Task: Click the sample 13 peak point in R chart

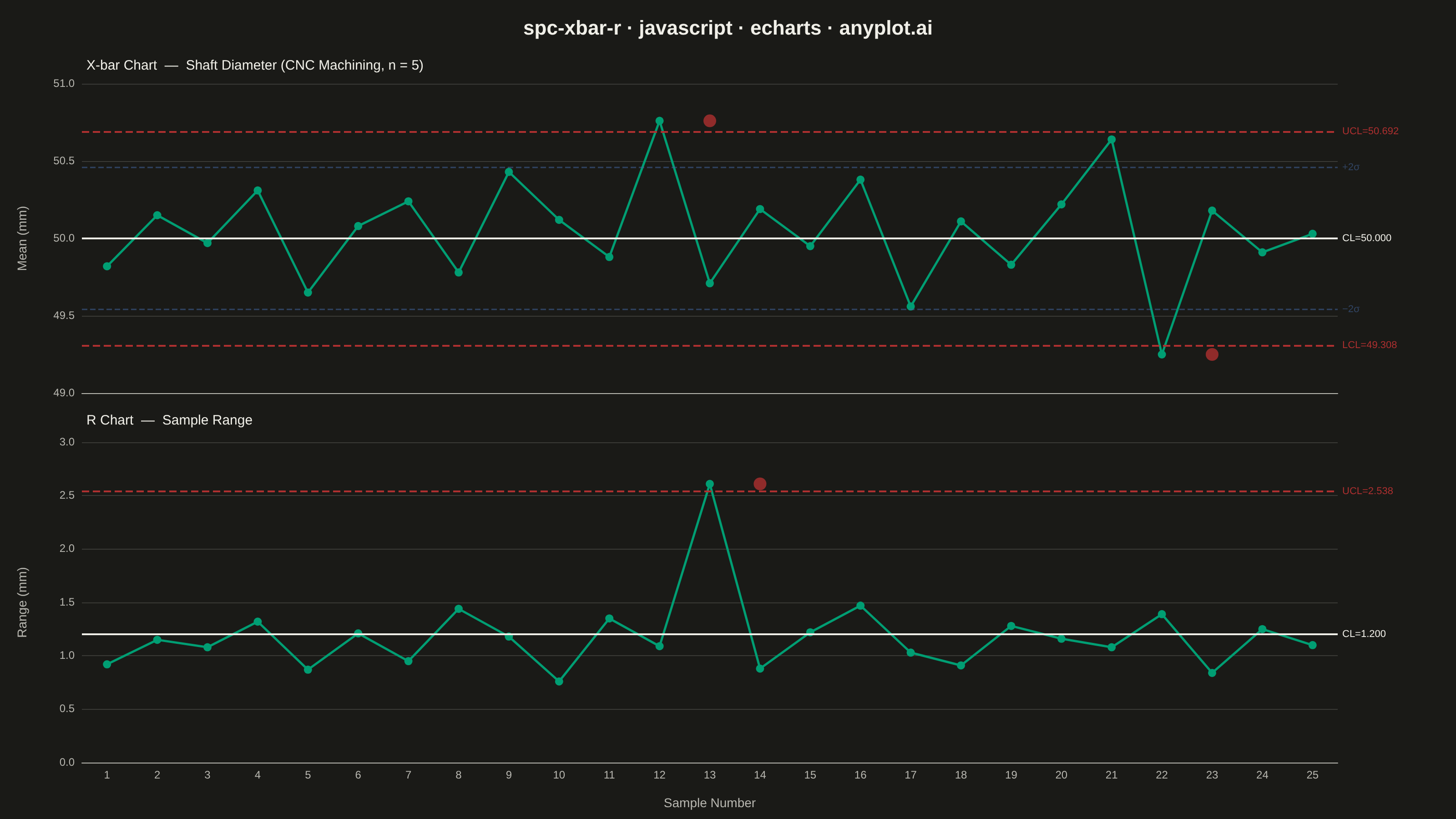Action: 709,485
